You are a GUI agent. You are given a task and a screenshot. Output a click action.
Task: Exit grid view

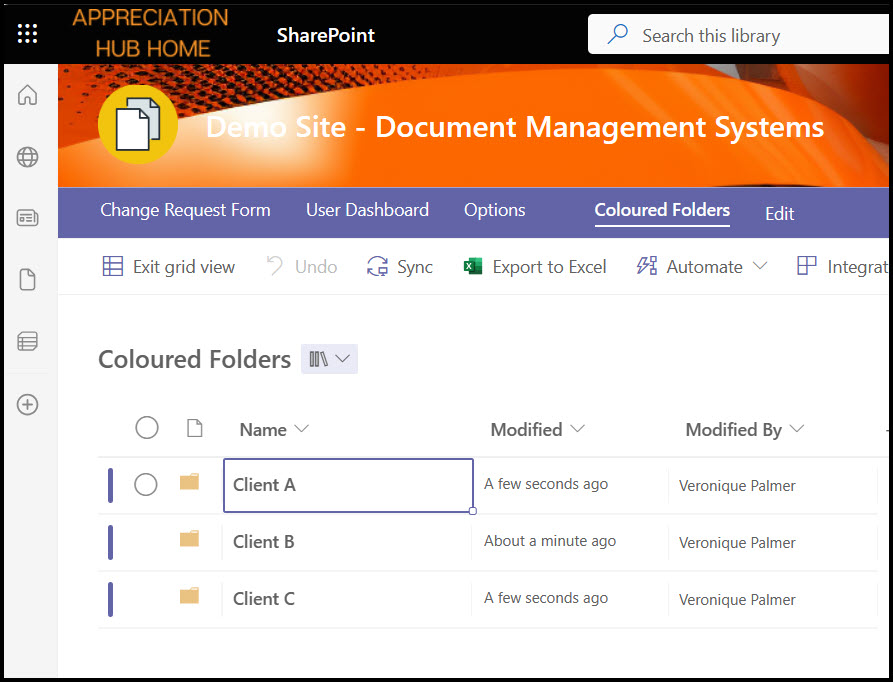169,267
